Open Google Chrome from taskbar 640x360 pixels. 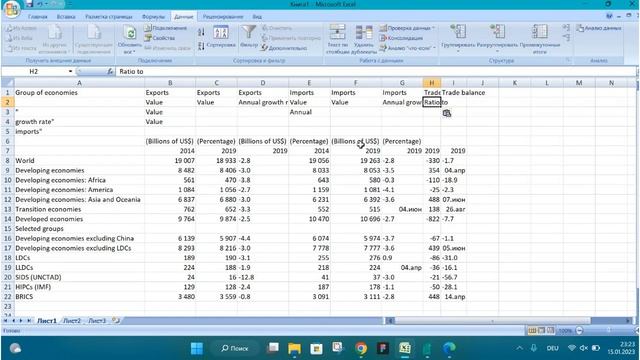tap(361, 348)
